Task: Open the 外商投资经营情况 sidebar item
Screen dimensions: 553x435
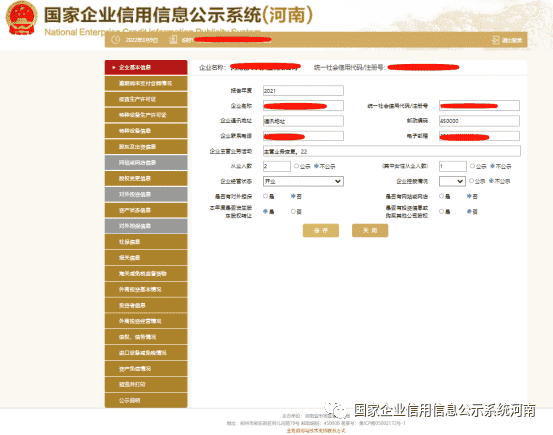Action: 146,321
